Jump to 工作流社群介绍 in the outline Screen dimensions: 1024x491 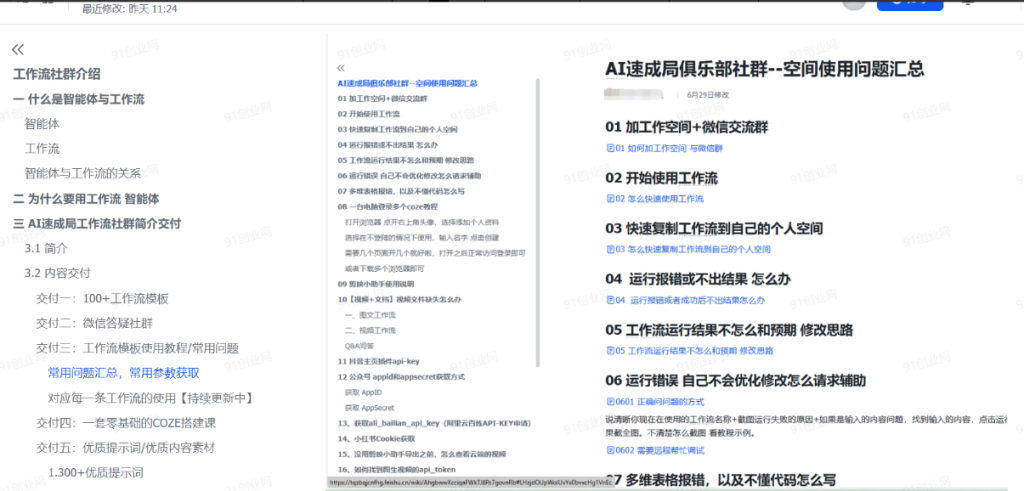(x=57, y=74)
